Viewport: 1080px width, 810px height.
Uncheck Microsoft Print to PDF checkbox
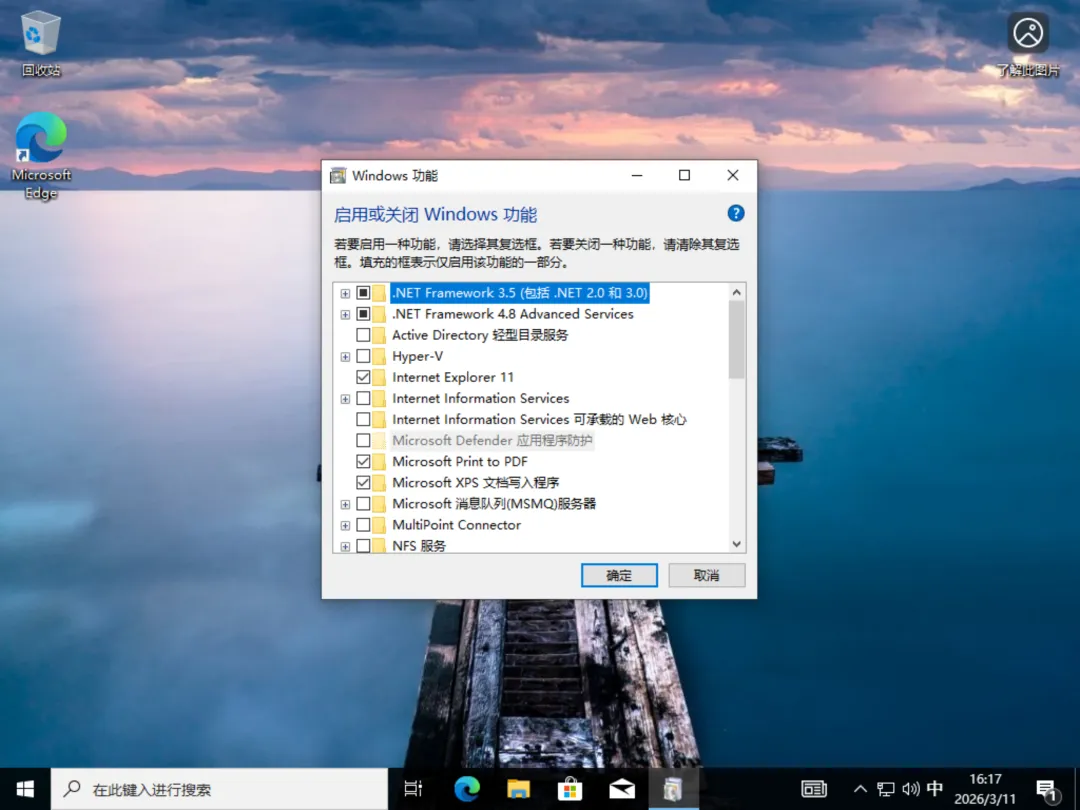[x=363, y=461]
